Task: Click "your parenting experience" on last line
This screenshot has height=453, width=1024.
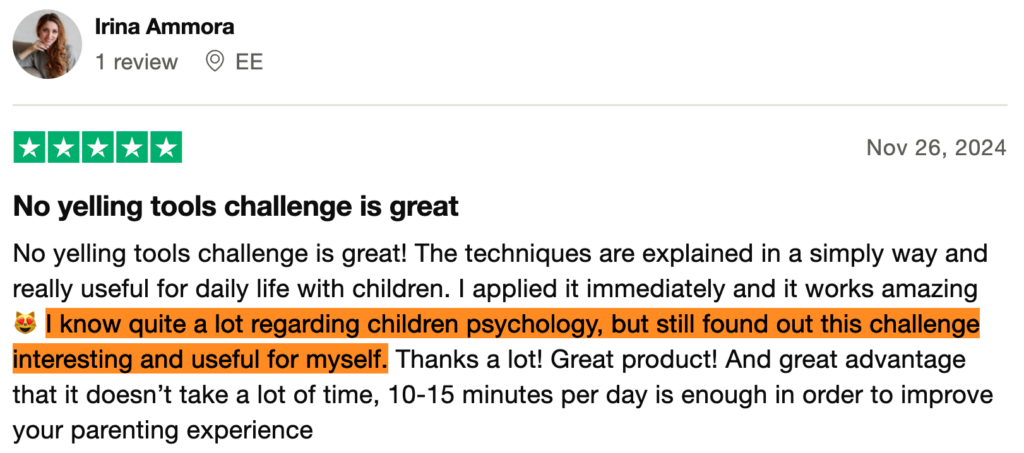Action: coord(163,430)
